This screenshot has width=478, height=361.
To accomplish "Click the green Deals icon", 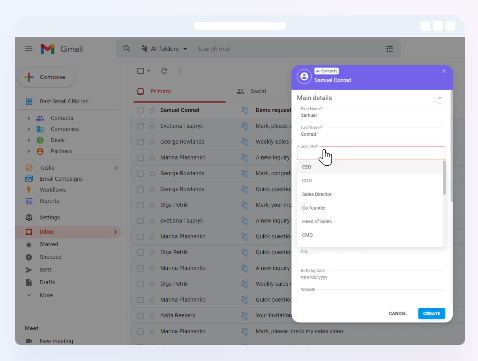I will [40, 140].
